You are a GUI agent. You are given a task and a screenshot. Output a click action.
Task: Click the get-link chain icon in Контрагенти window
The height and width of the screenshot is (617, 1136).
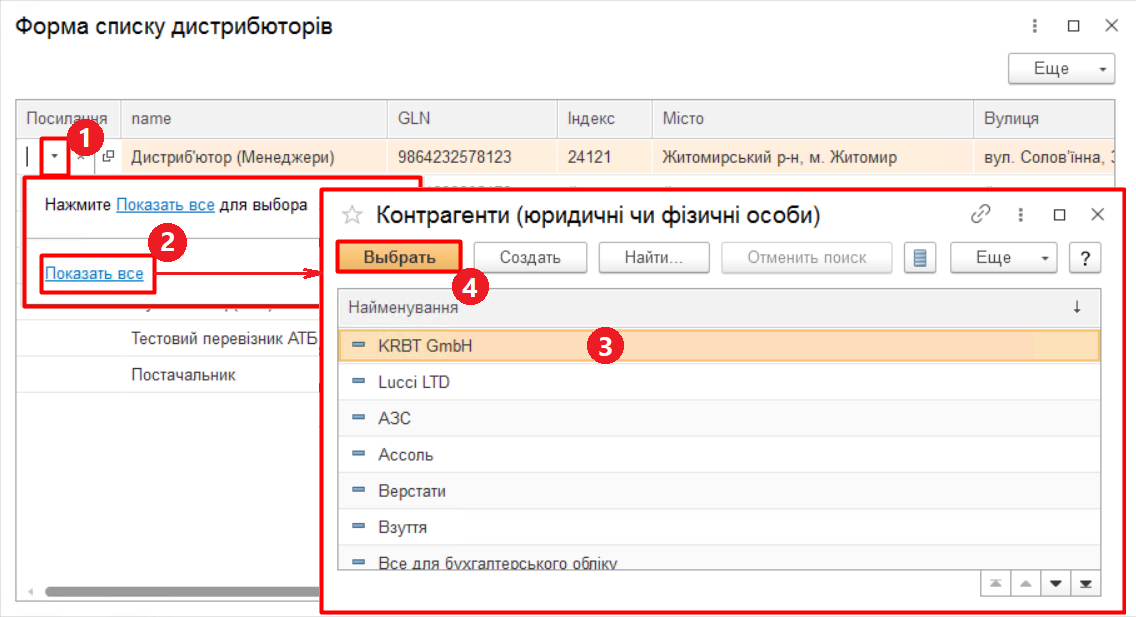click(980, 213)
